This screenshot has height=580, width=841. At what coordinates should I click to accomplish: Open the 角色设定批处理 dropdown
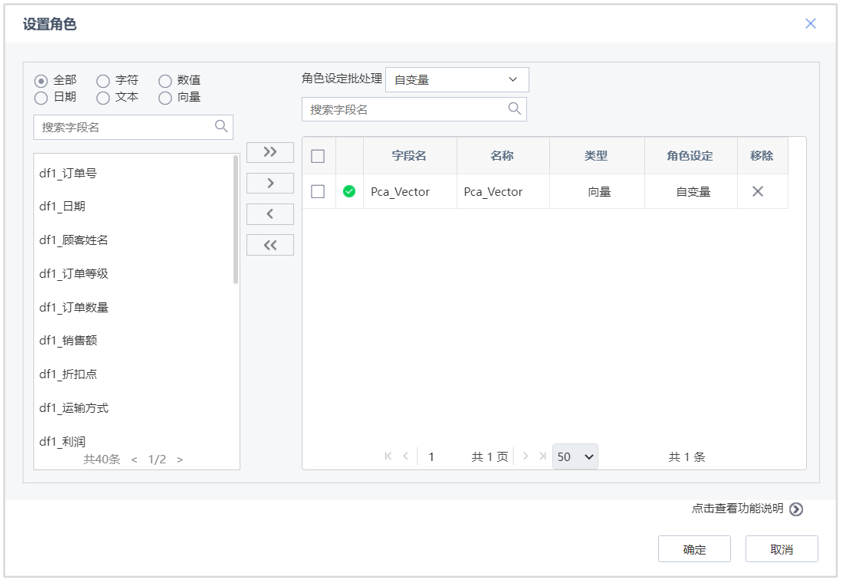457,79
